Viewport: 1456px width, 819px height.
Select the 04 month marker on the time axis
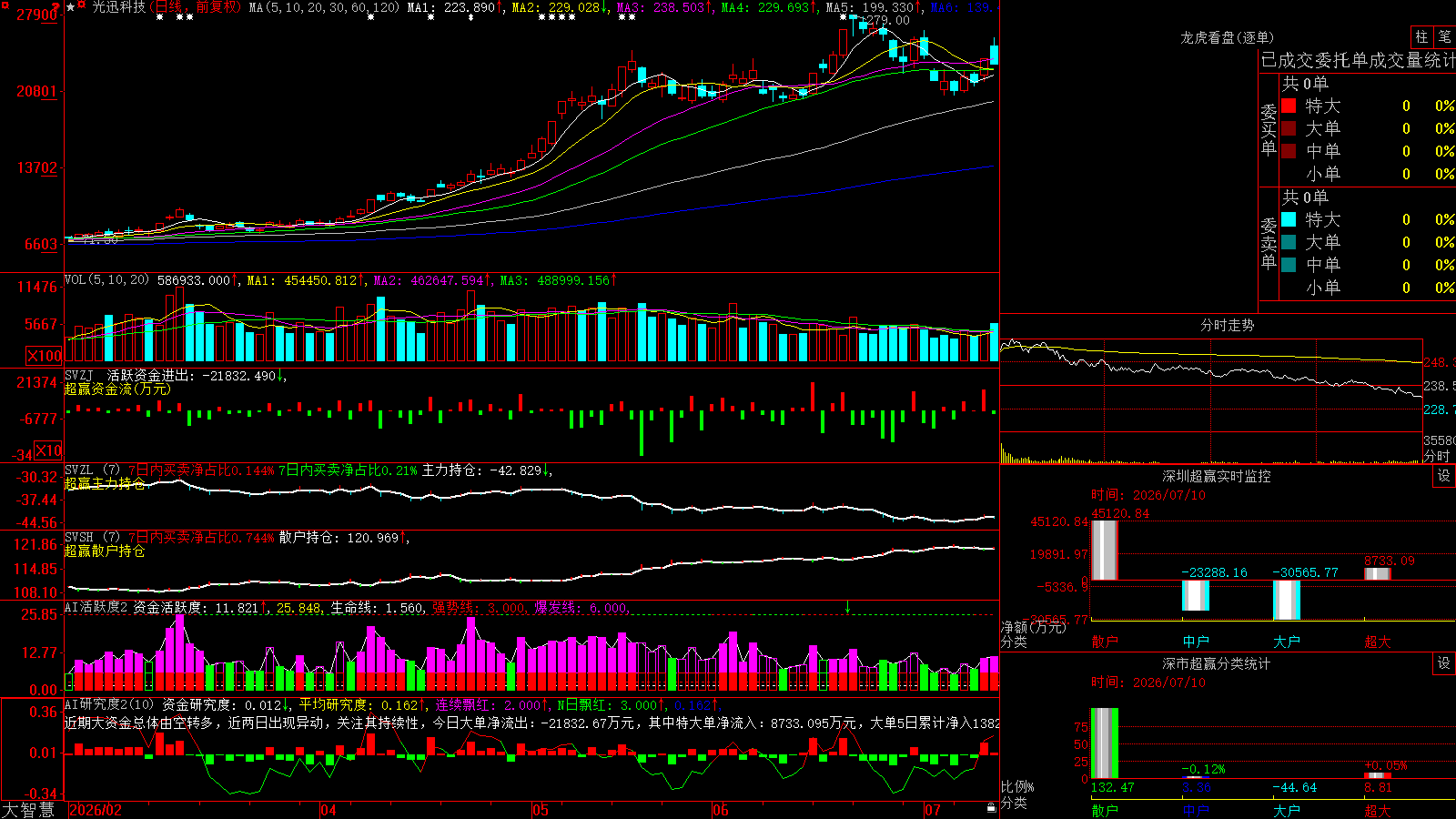329,810
